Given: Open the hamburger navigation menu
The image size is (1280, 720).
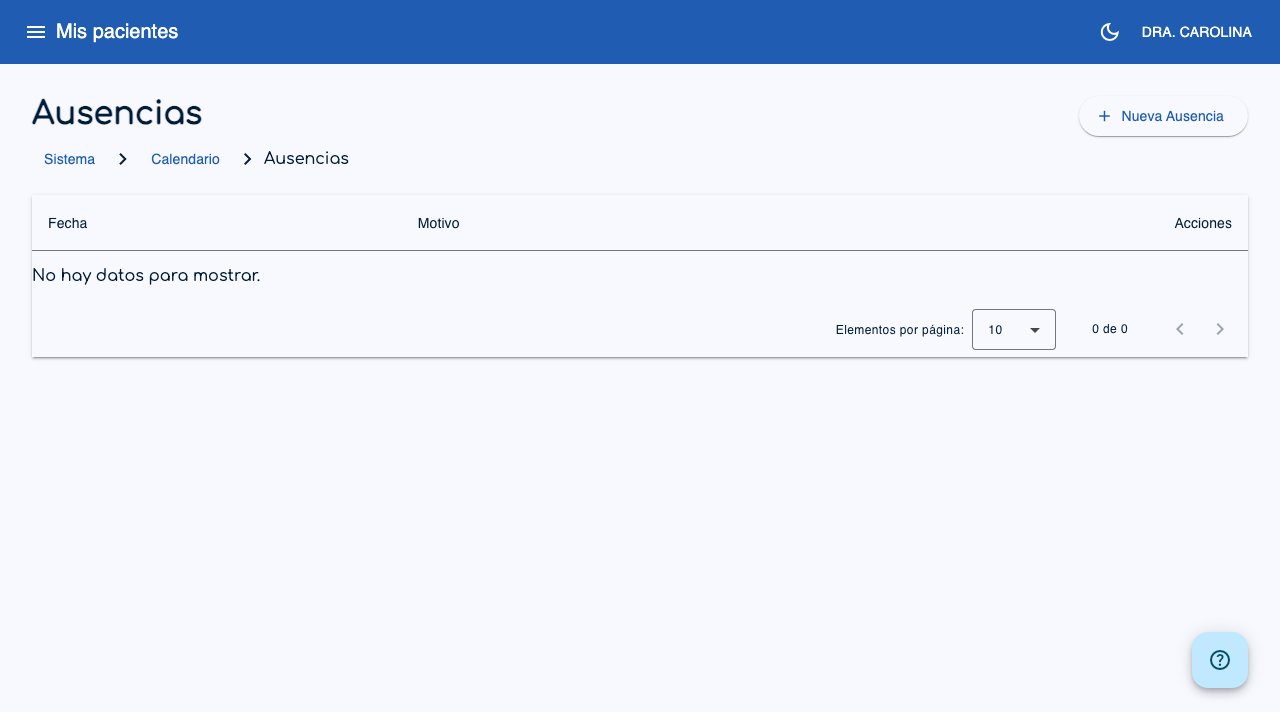Looking at the screenshot, I should [36, 32].
